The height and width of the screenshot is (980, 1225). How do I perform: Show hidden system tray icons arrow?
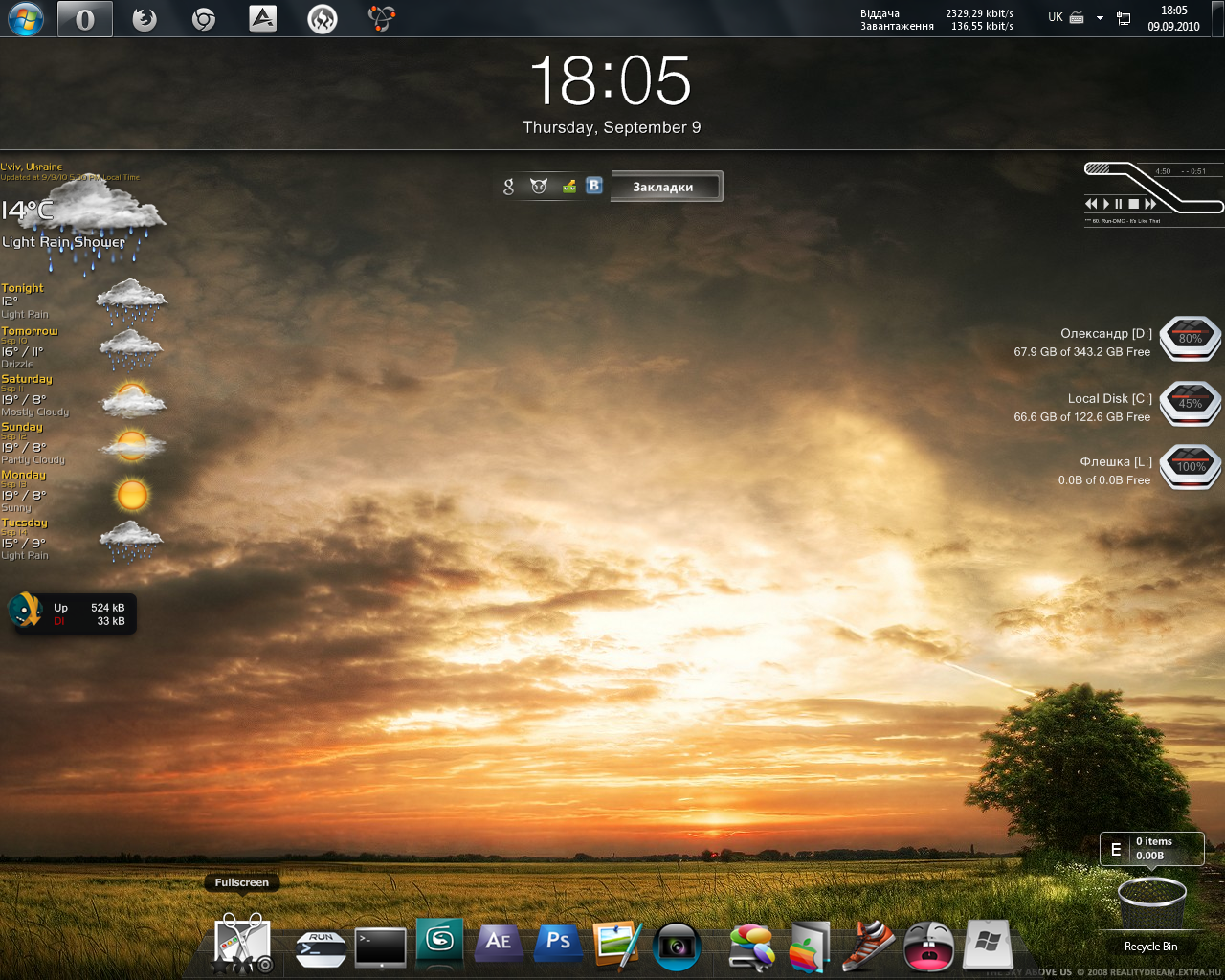pyautogui.click(x=1100, y=18)
